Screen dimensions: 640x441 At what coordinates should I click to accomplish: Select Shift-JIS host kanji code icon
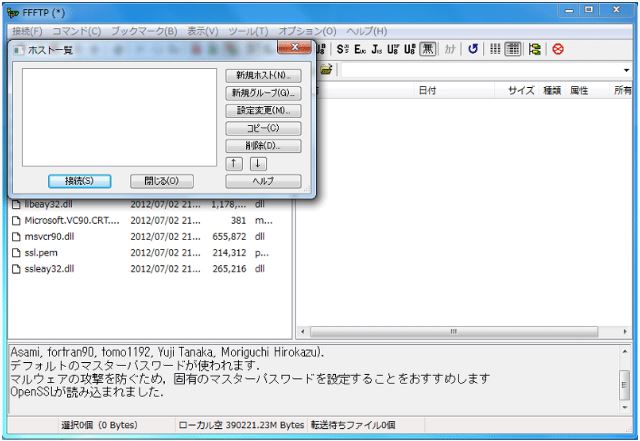click(x=342, y=48)
